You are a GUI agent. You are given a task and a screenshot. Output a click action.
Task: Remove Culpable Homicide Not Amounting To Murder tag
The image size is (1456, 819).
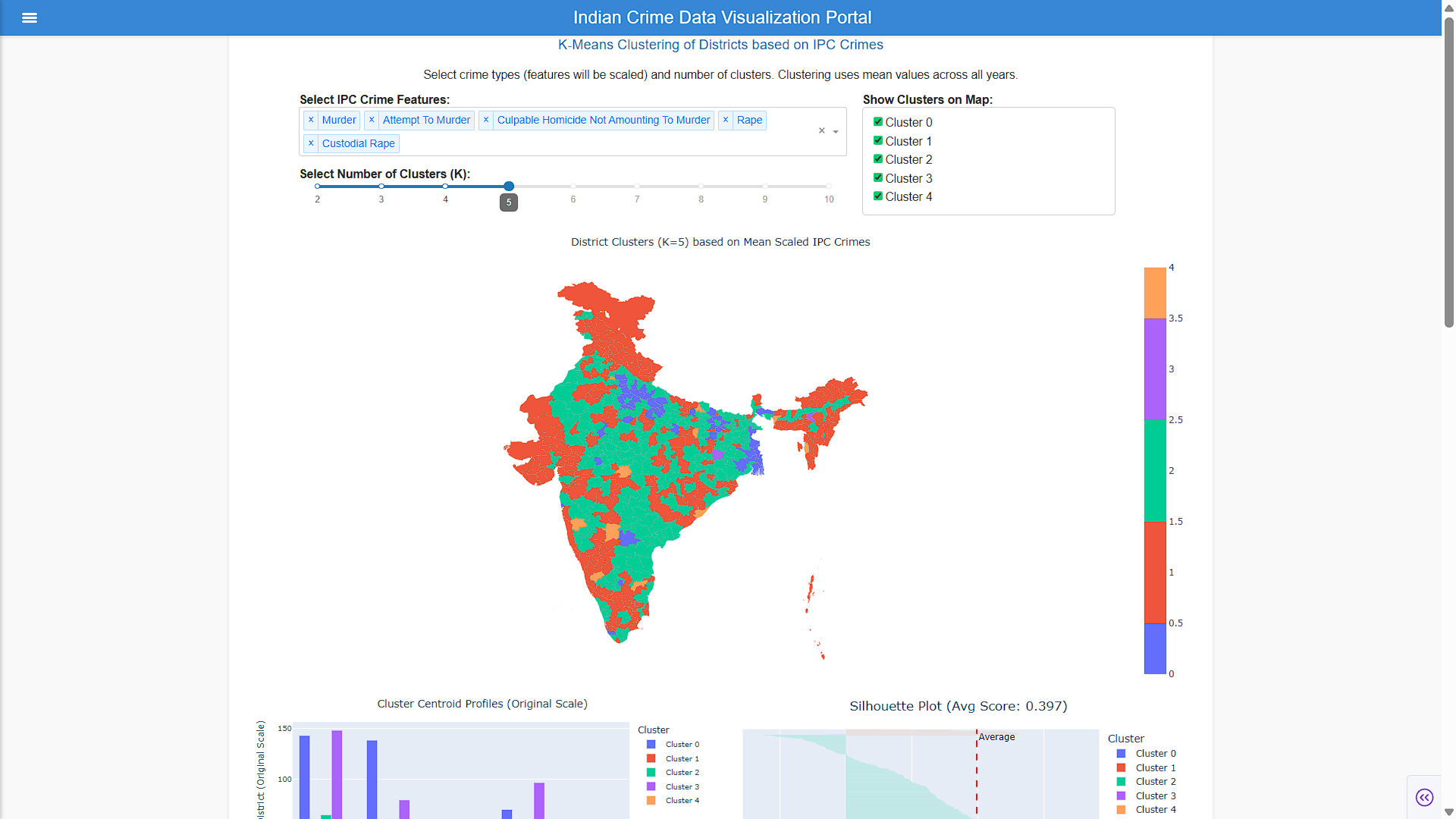point(486,120)
